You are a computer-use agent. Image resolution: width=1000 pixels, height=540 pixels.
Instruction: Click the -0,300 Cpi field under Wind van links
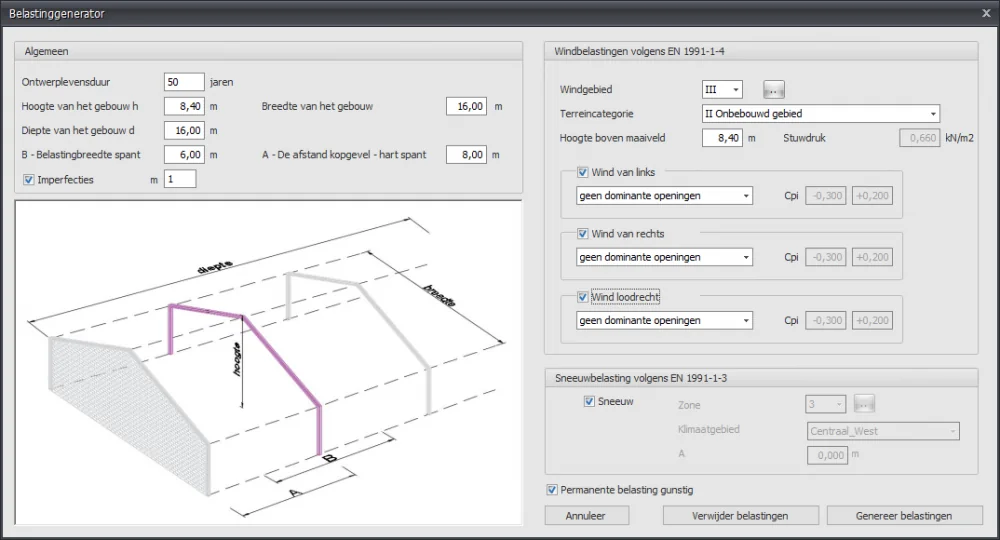826,196
